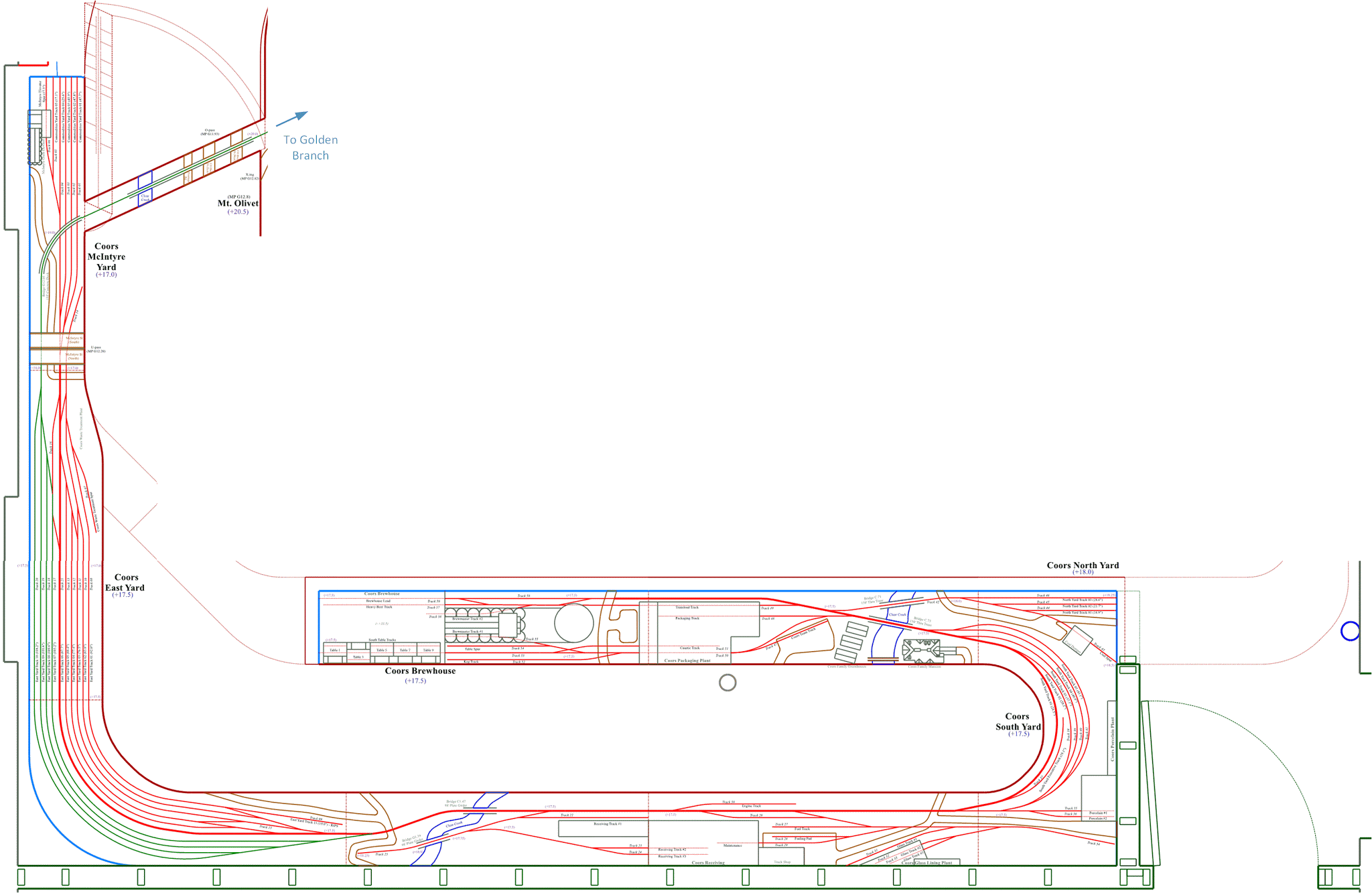
Task: Select "Brewmaster Track #2" label
Action: (x=467, y=619)
